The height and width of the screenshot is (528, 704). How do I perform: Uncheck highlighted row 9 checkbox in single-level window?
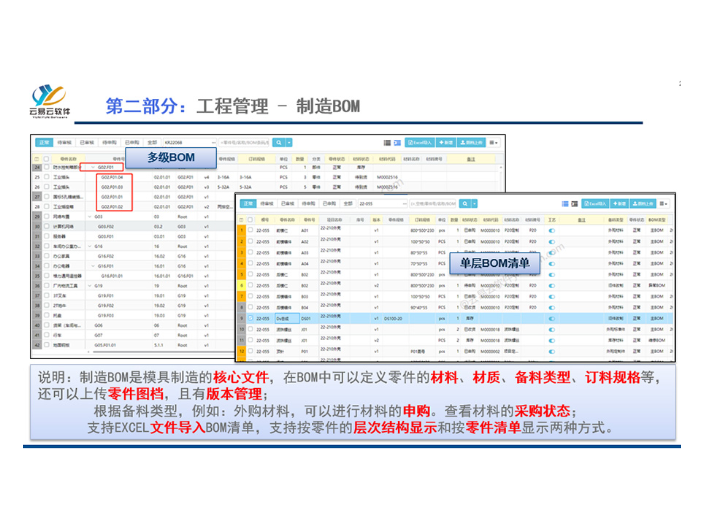coord(251,318)
